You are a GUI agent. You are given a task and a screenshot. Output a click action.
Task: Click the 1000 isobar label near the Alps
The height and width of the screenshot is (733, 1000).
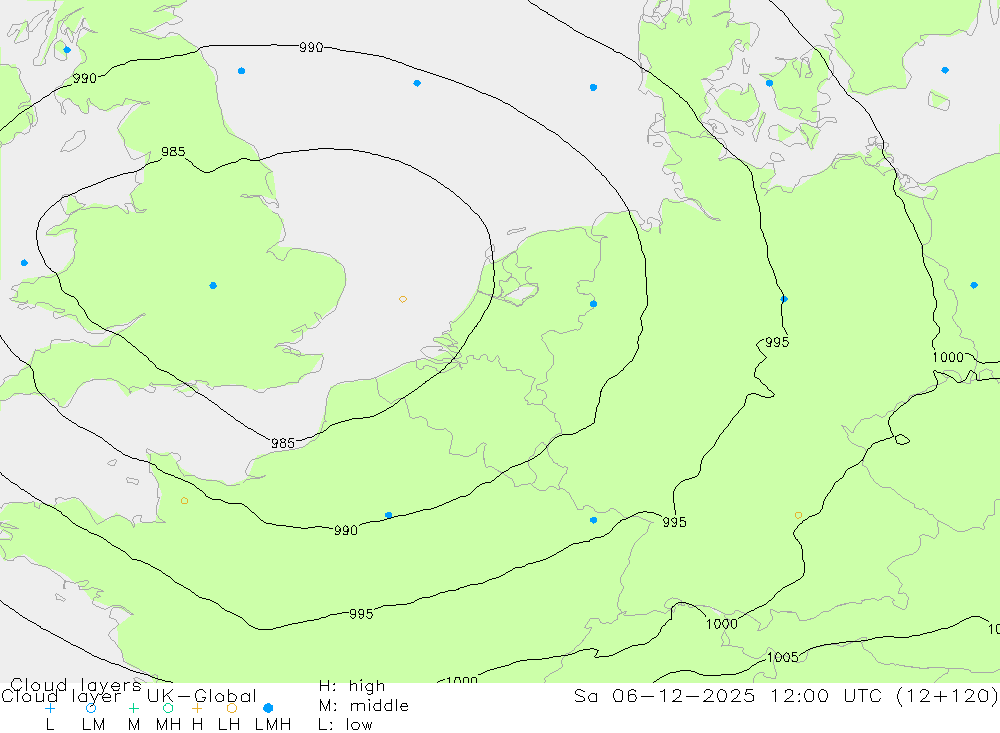[721, 624]
